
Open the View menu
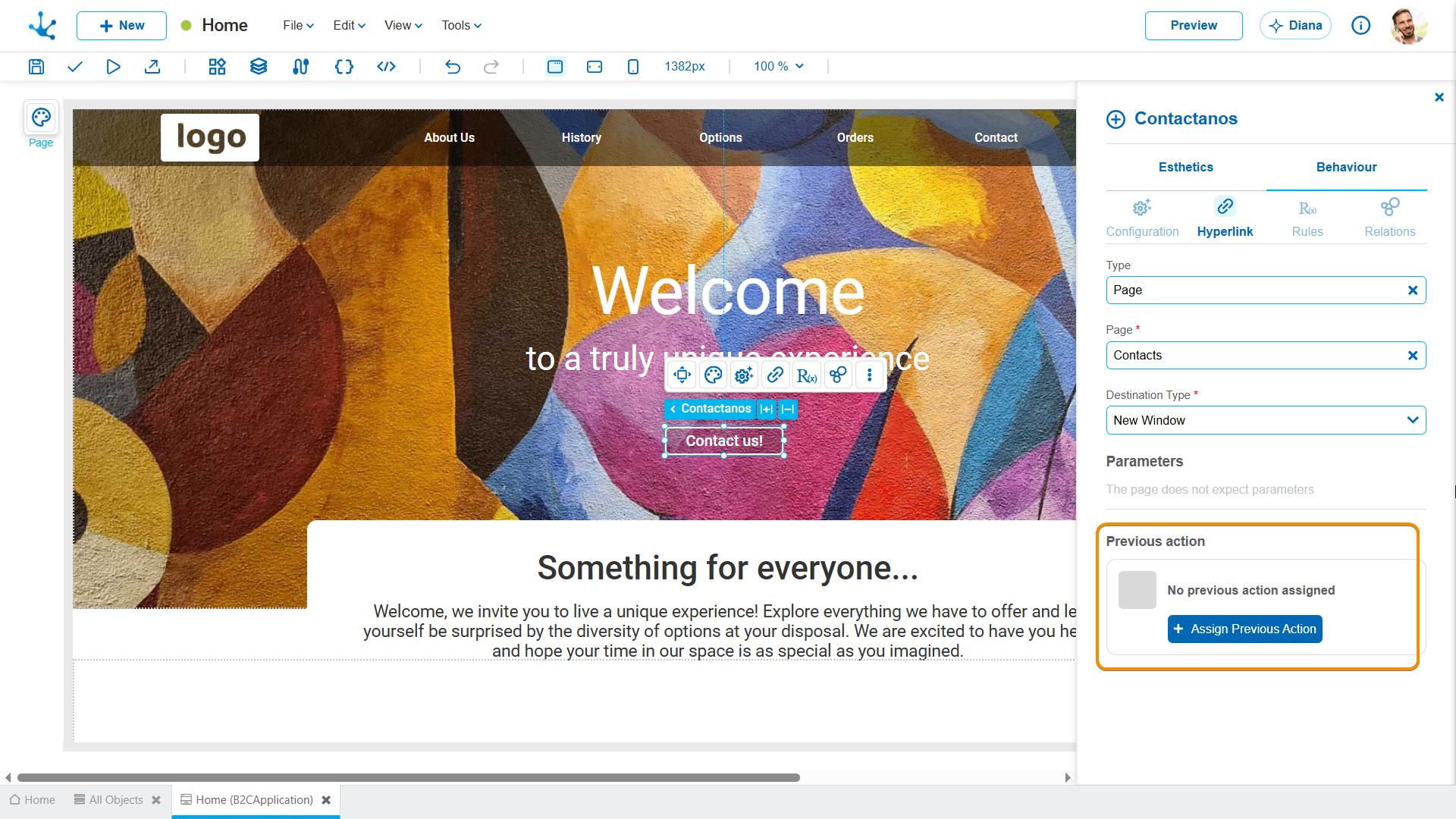[403, 26]
